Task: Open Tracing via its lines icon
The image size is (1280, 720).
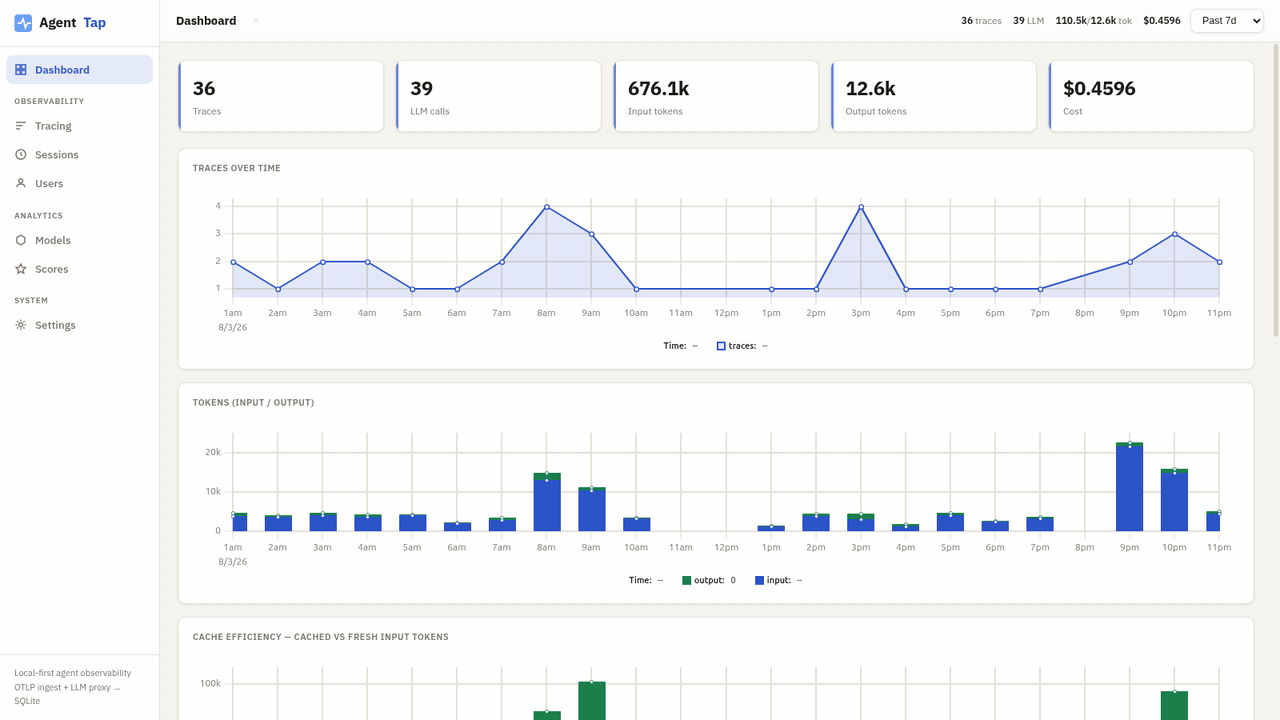Action: click(x=21, y=126)
